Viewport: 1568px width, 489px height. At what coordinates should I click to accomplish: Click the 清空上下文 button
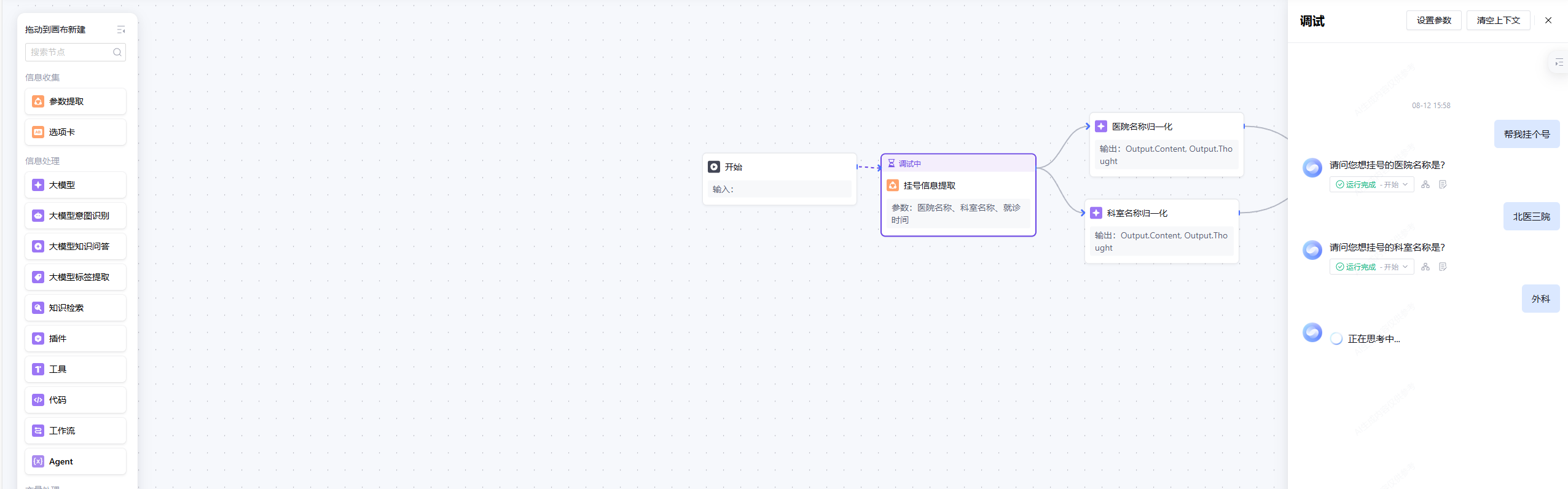click(1498, 20)
